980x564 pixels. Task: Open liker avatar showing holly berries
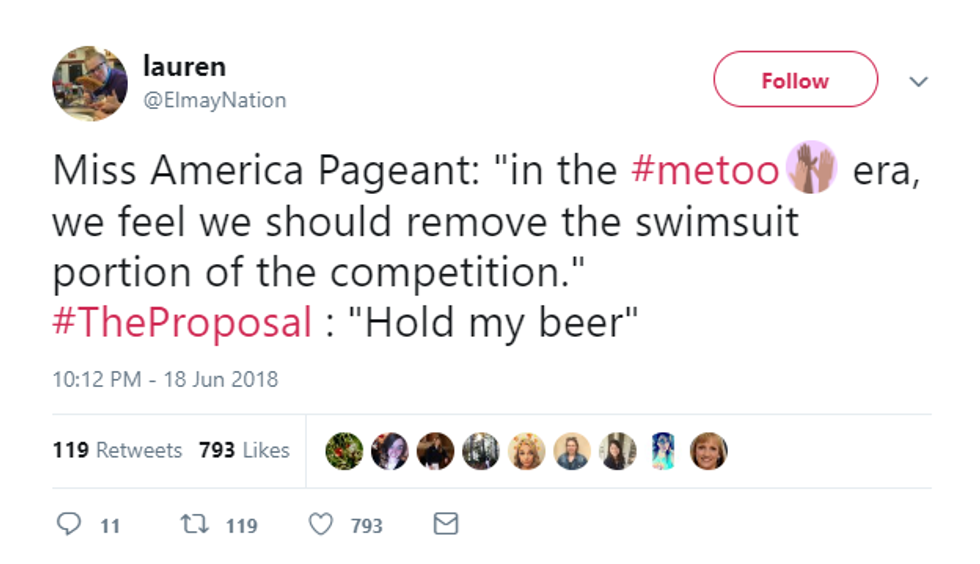(345, 451)
